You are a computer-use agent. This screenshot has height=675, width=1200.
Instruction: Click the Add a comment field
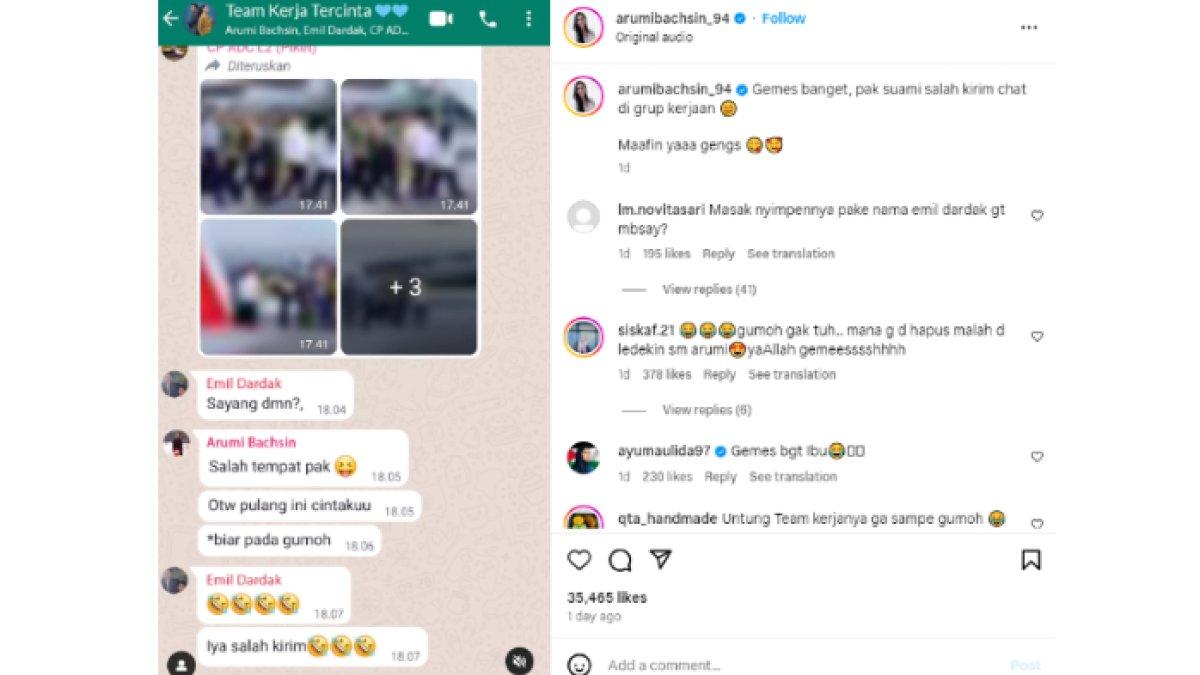coord(800,665)
